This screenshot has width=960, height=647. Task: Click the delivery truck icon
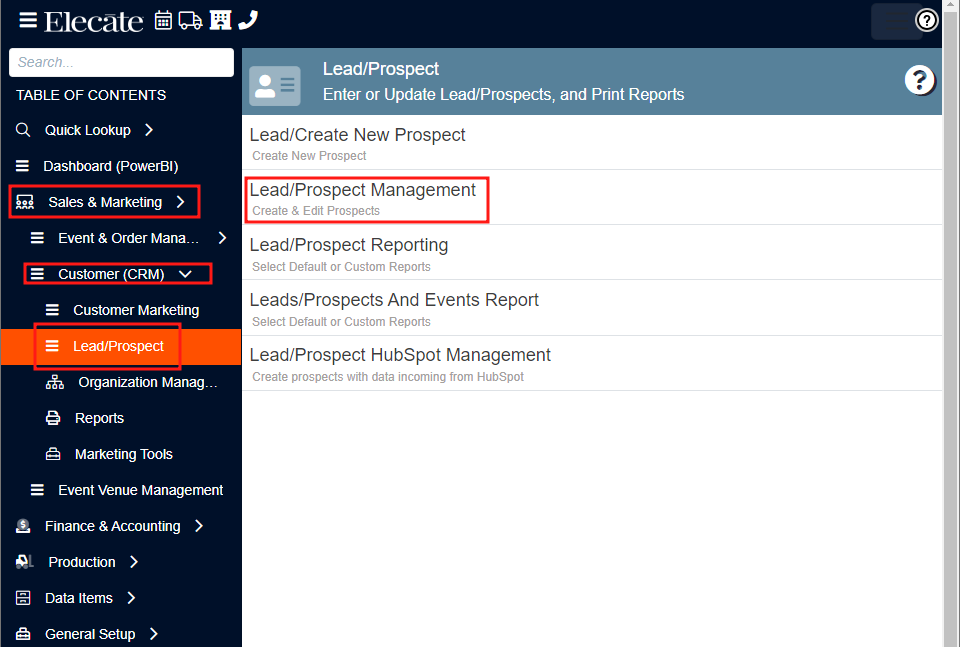click(190, 19)
